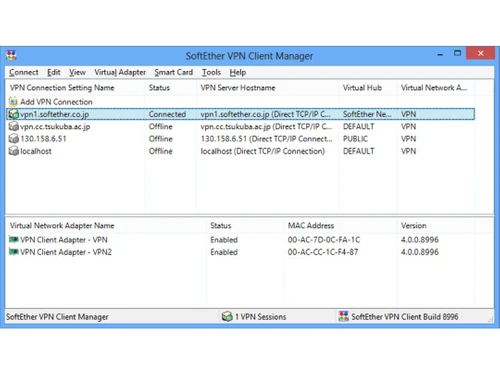Click Offline status of 130.158.6.51 row

coord(161,139)
